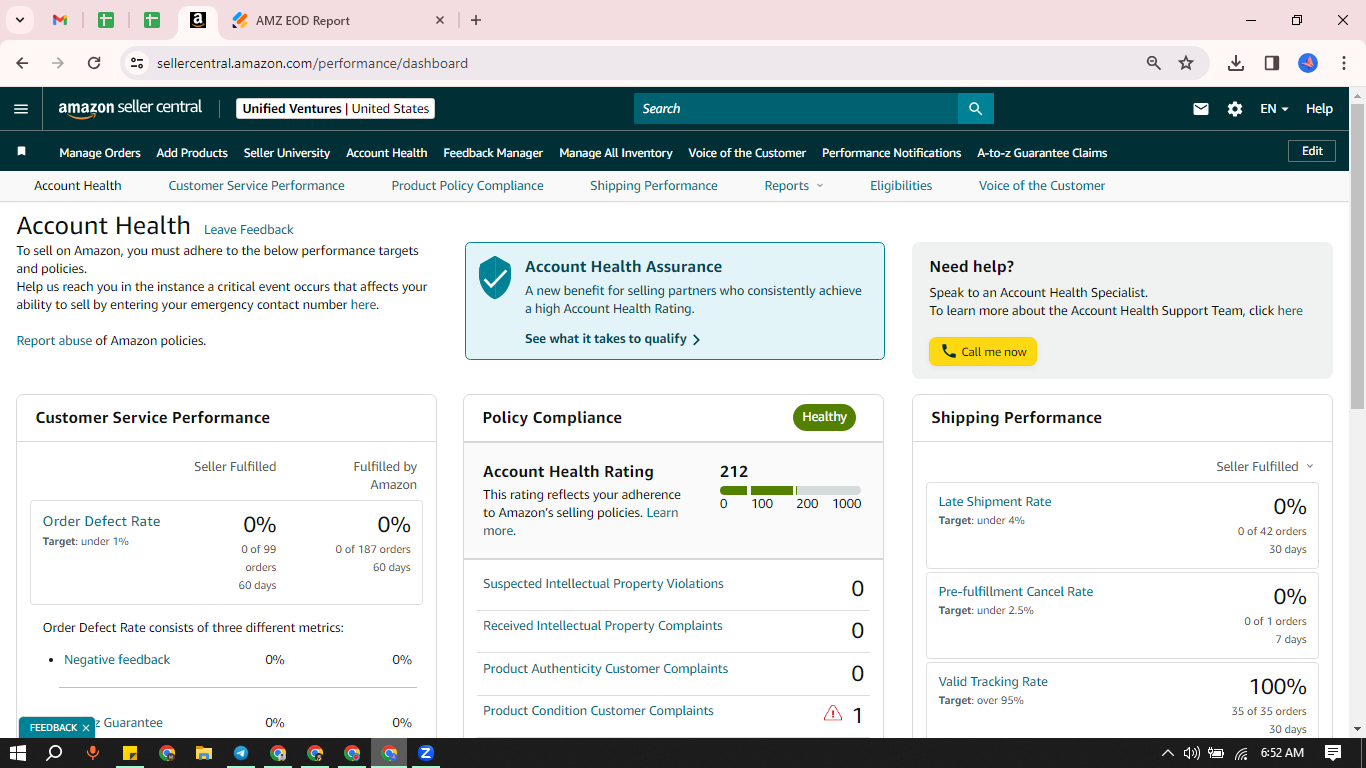Bookmark this page with the star icon

point(1186,63)
